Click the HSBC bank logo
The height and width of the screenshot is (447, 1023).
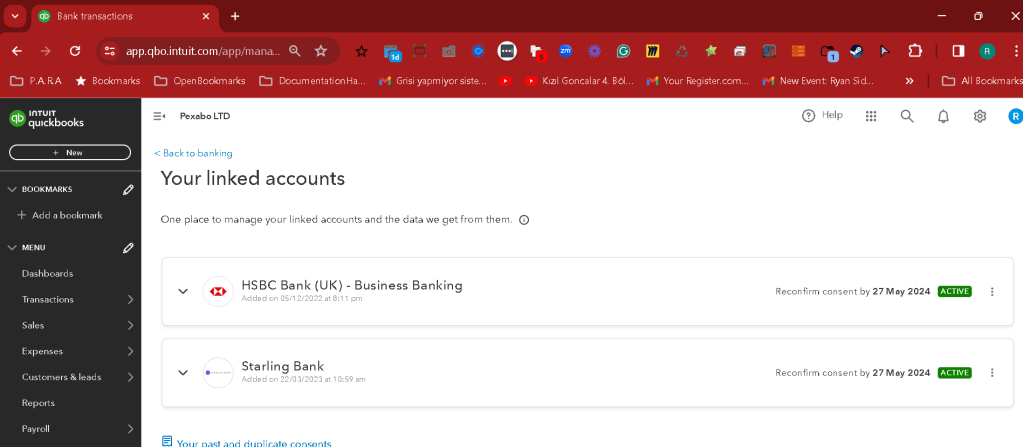[218, 292]
